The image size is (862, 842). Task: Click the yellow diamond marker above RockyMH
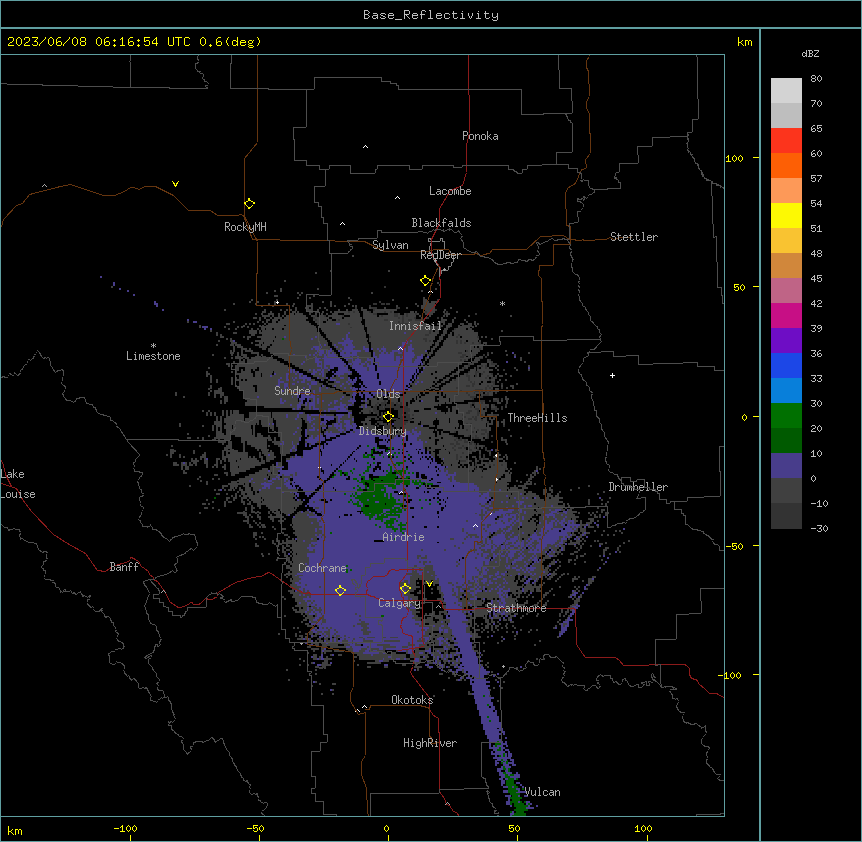(249, 203)
